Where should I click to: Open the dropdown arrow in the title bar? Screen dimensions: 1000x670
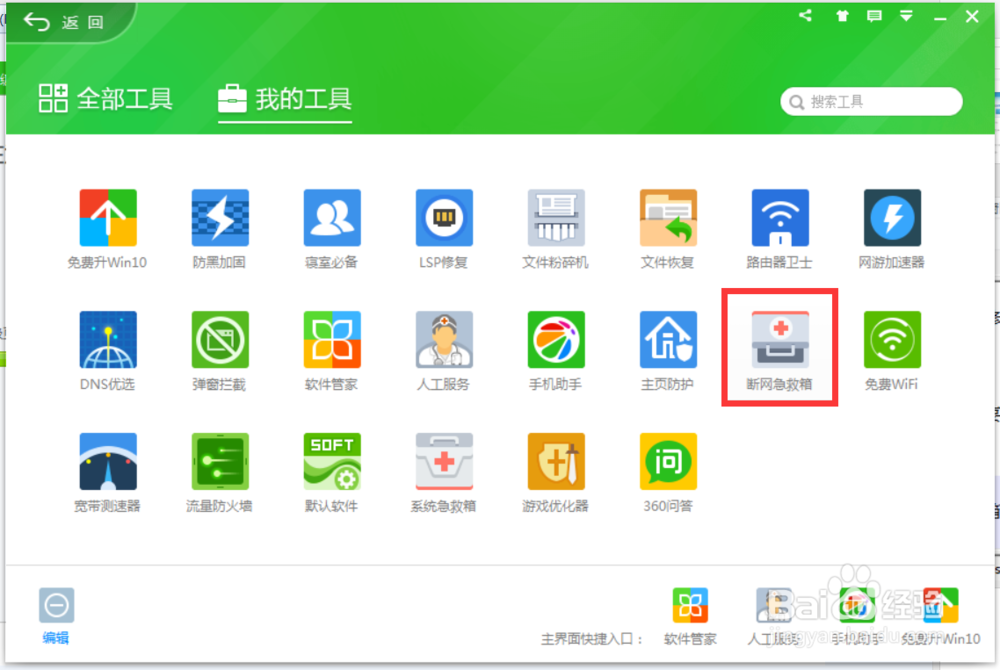pos(906,16)
